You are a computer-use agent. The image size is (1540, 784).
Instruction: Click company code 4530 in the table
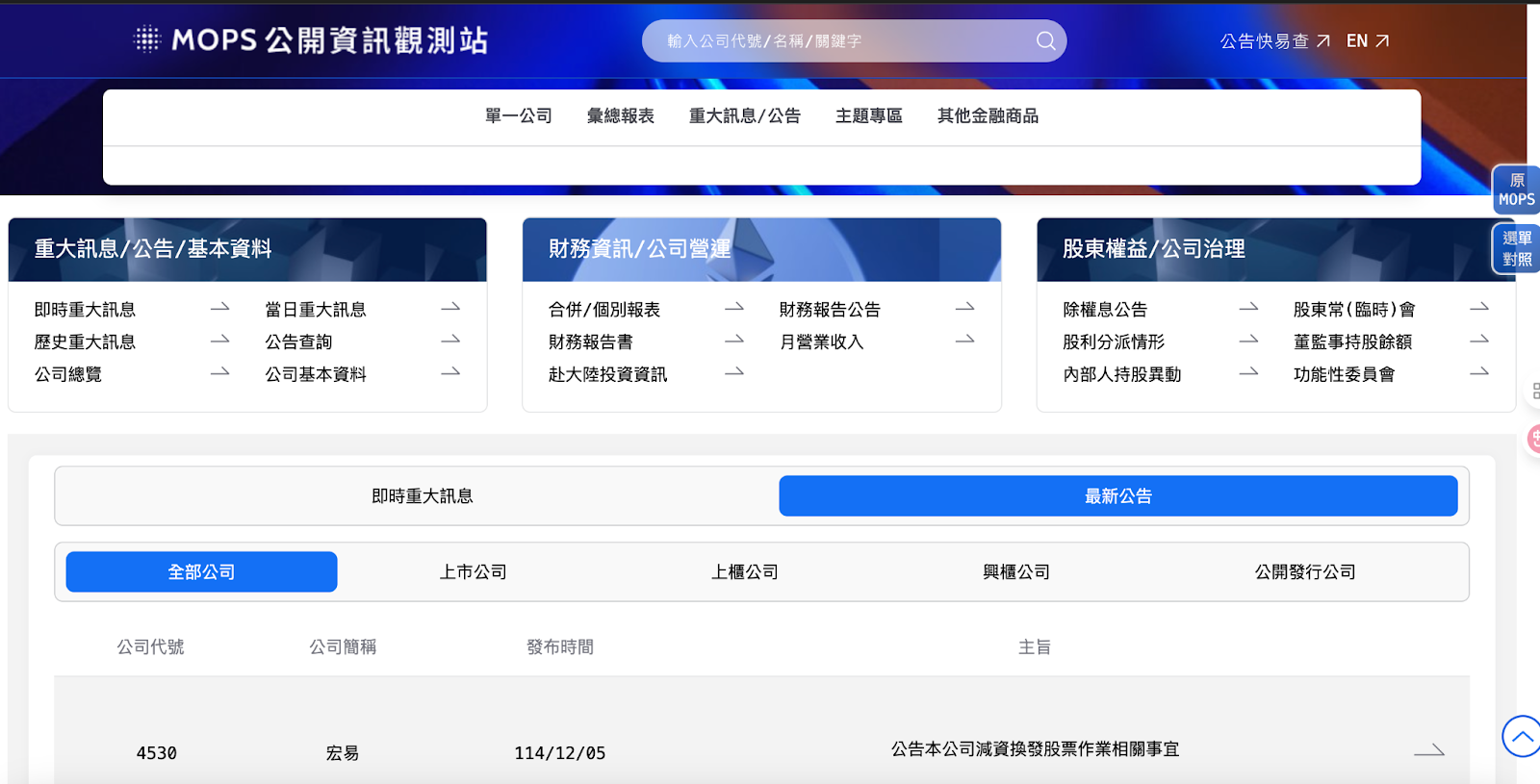tap(157, 753)
